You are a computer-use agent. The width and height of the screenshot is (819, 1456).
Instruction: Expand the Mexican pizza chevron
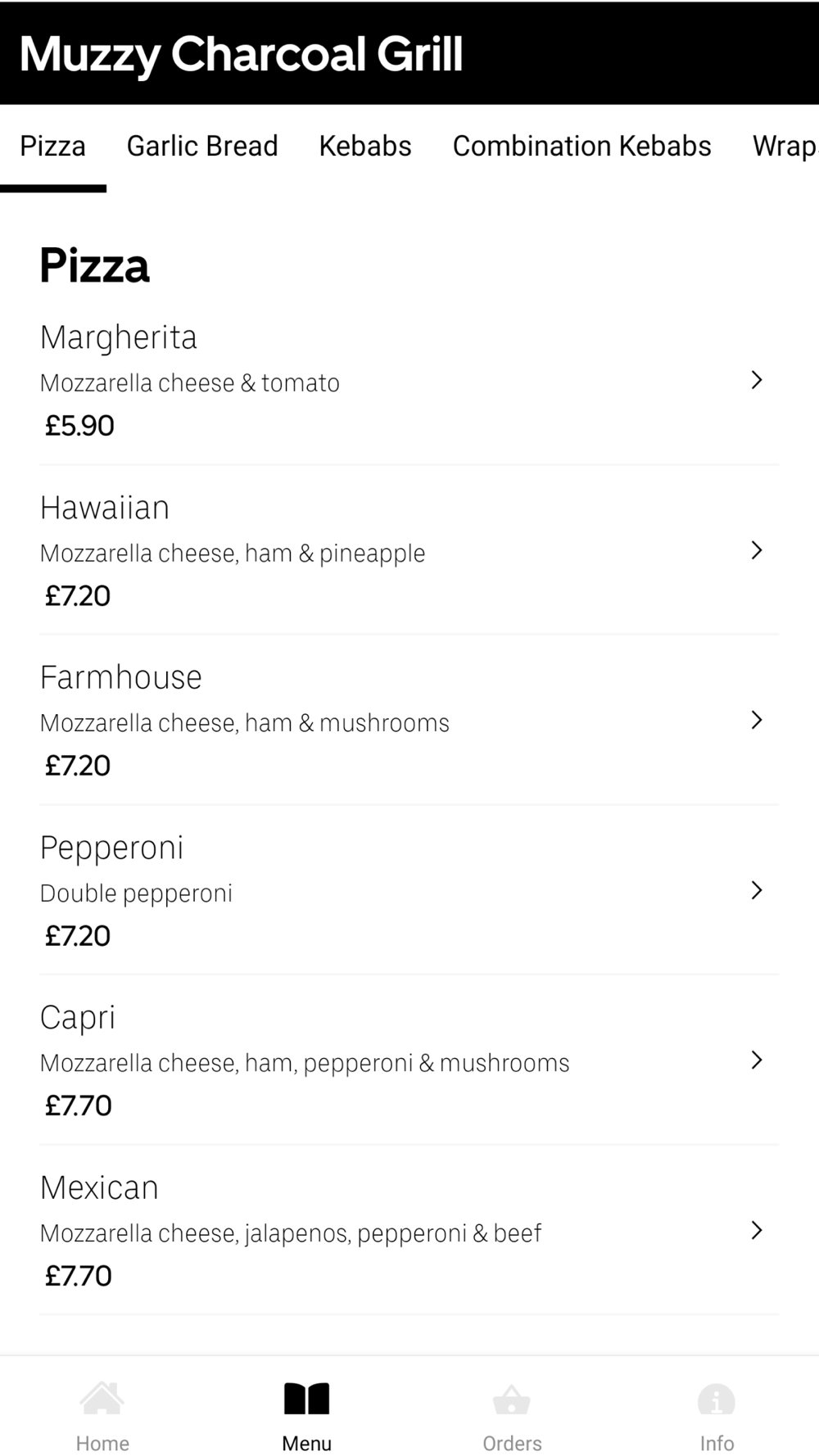coord(757,1230)
